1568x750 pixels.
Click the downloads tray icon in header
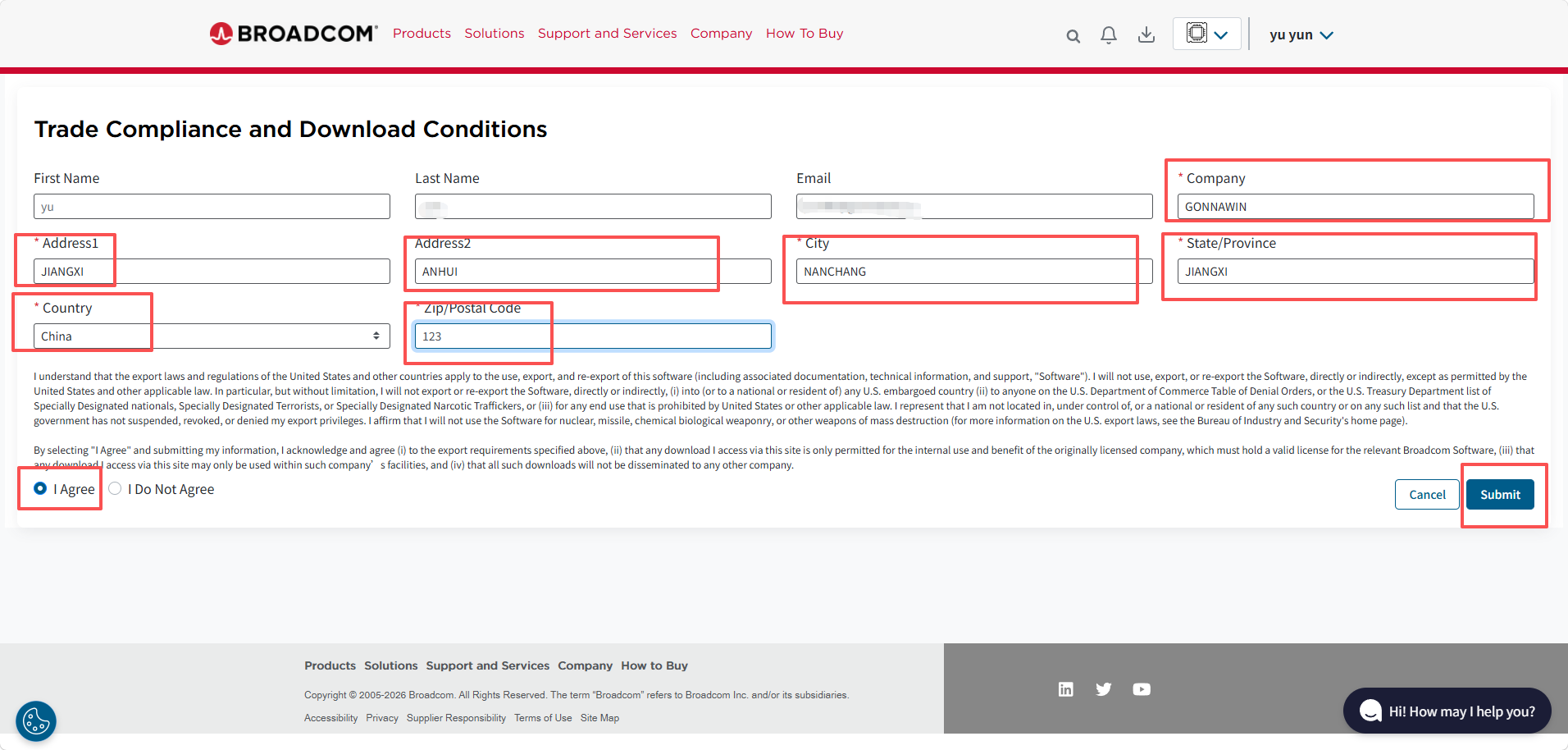coord(1146,34)
